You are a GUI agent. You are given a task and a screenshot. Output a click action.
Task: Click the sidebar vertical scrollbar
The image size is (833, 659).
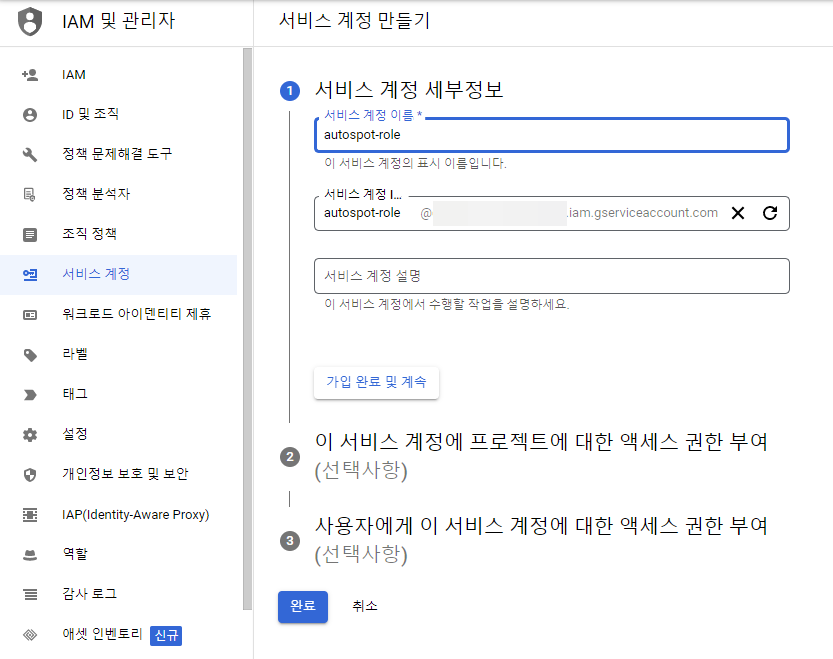247,330
